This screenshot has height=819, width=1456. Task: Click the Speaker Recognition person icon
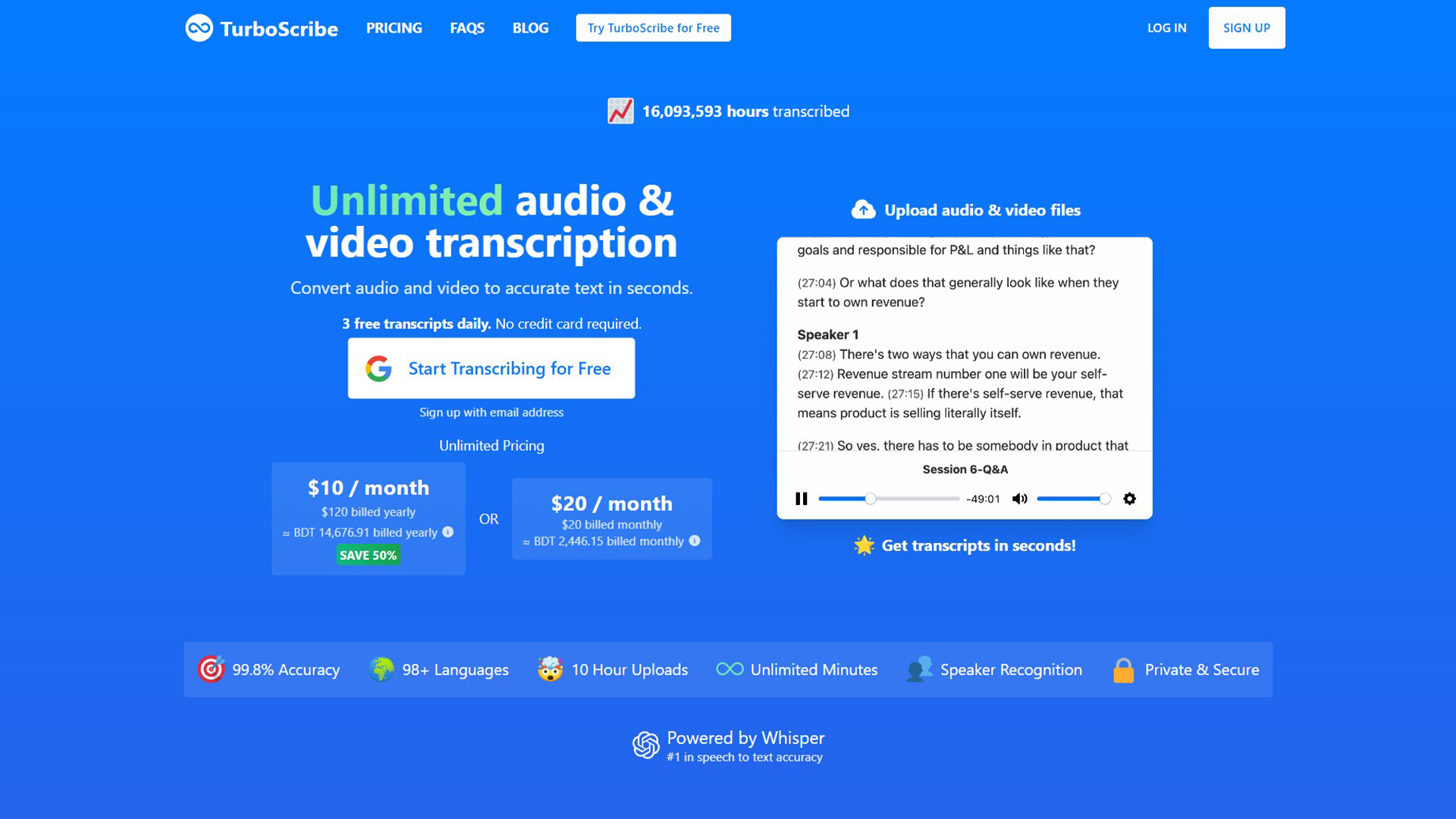[x=920, y=669]
